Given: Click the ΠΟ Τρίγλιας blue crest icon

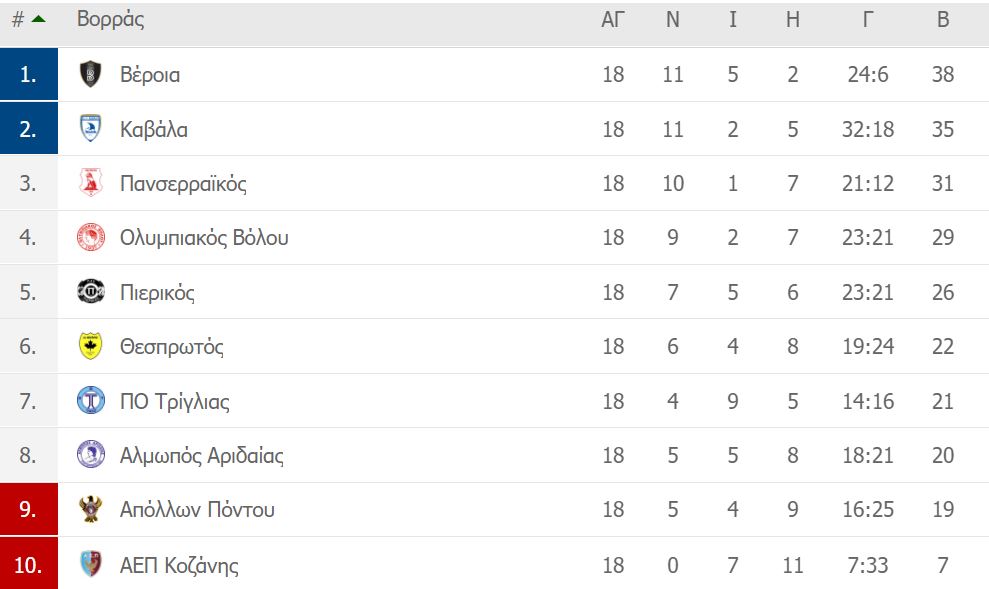Looking at the screenshot, I should (x=90, y=400).
